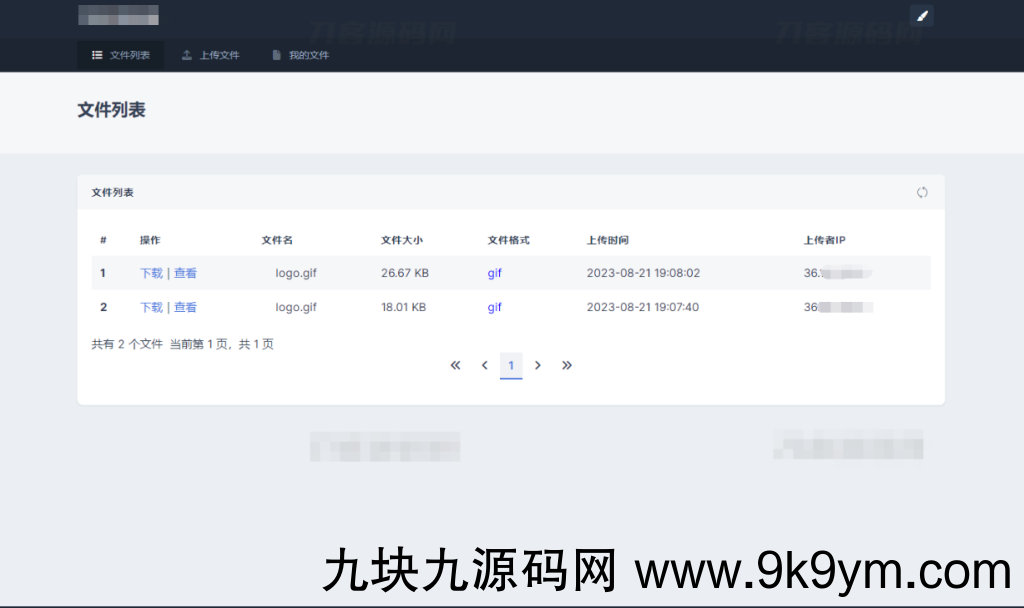Download the first logo.gif file

pyautogui.click(x=150, y=272)
